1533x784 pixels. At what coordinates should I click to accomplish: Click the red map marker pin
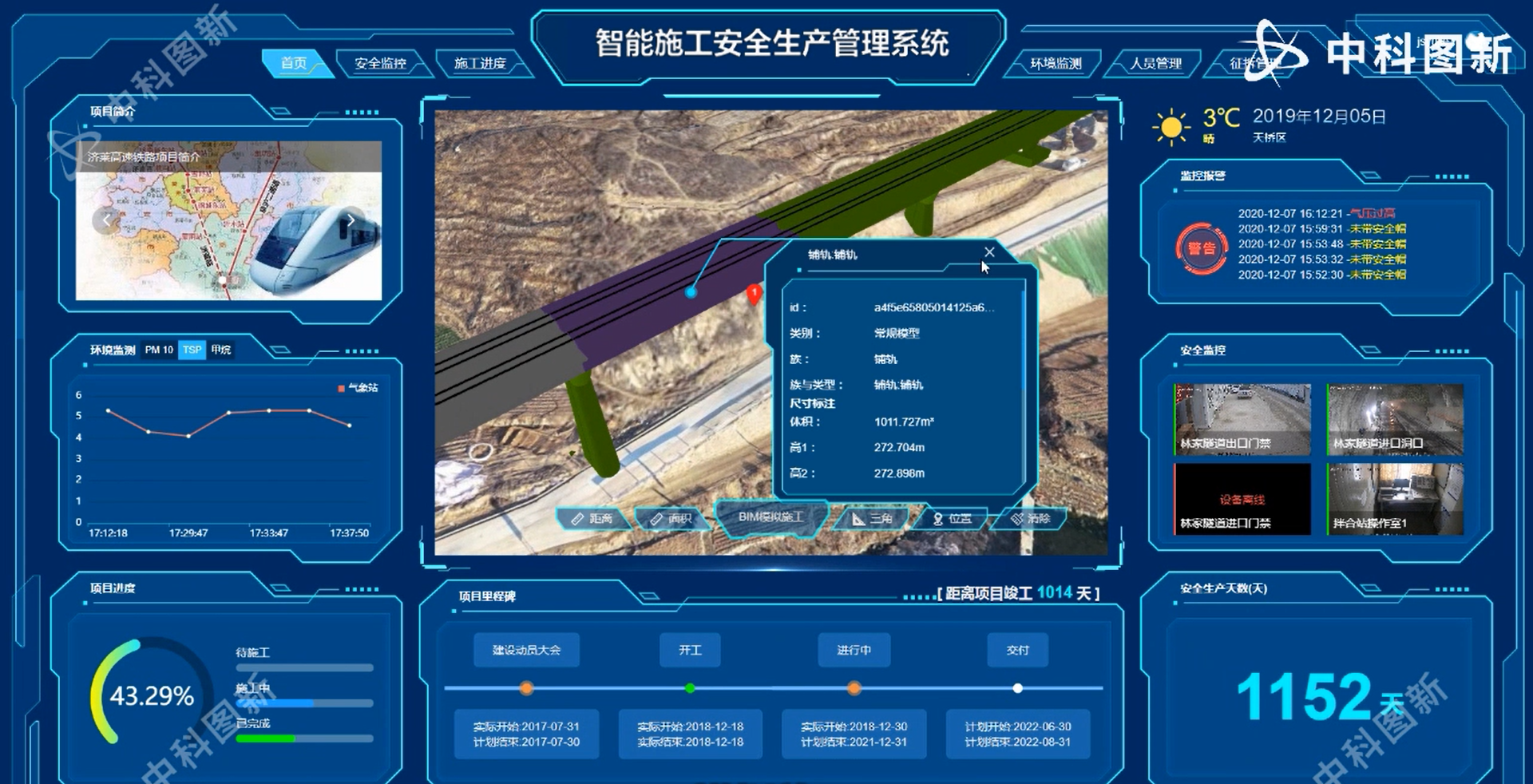click(x=754, y=294)
